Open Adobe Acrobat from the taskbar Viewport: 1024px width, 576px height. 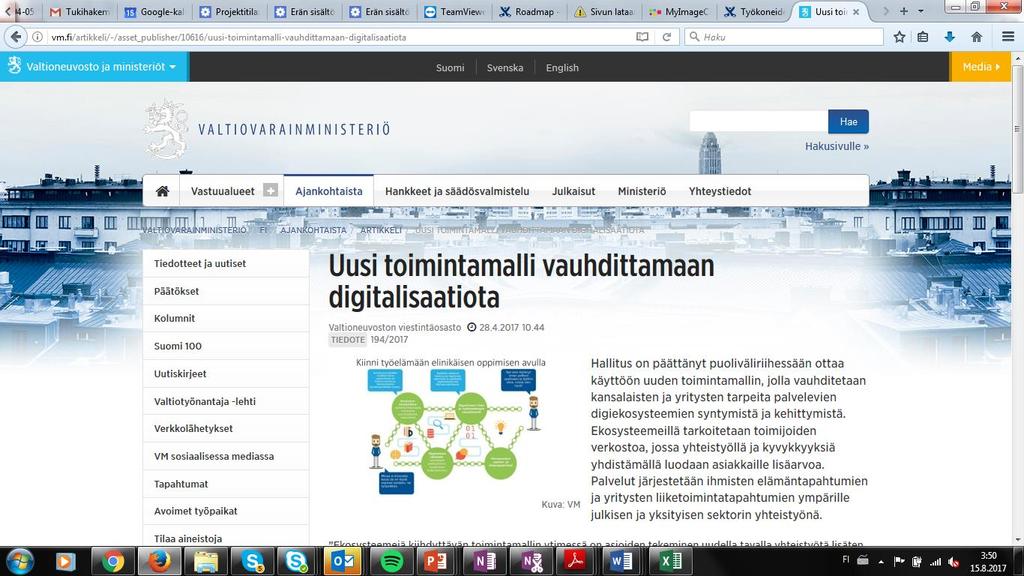click(x=575, y=562)
